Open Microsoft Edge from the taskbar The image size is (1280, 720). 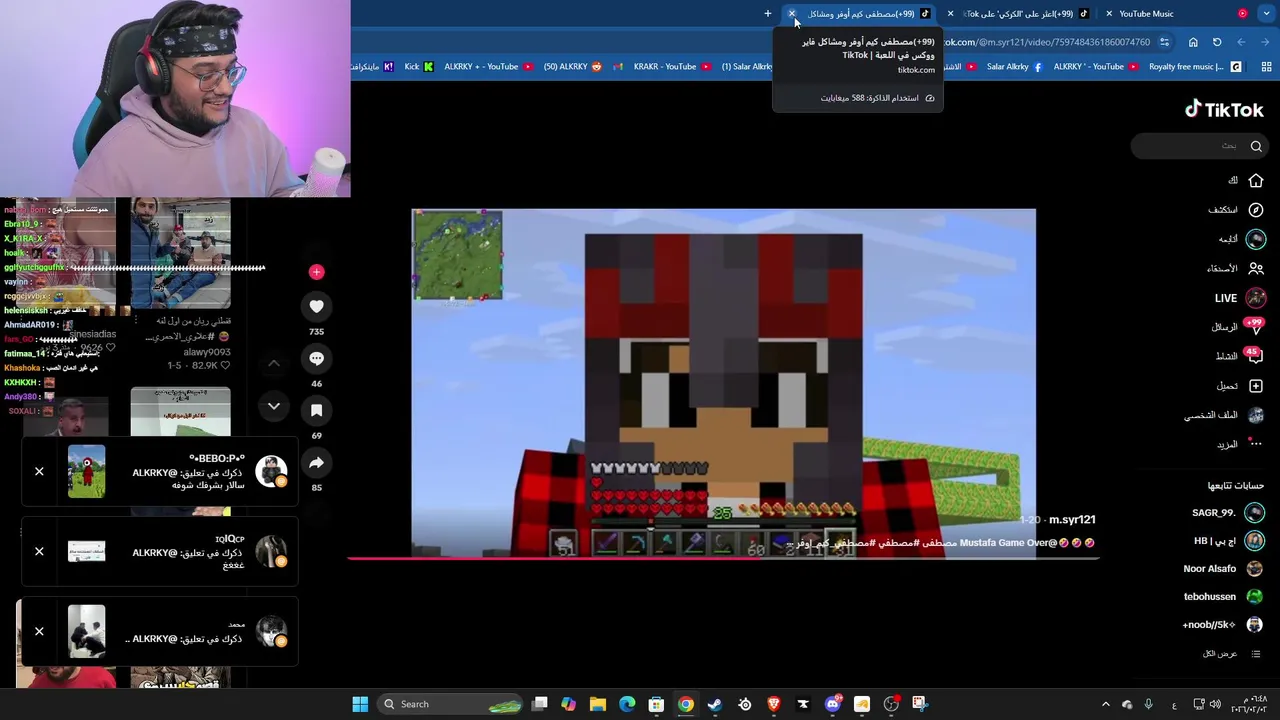(x=627, y=704)
